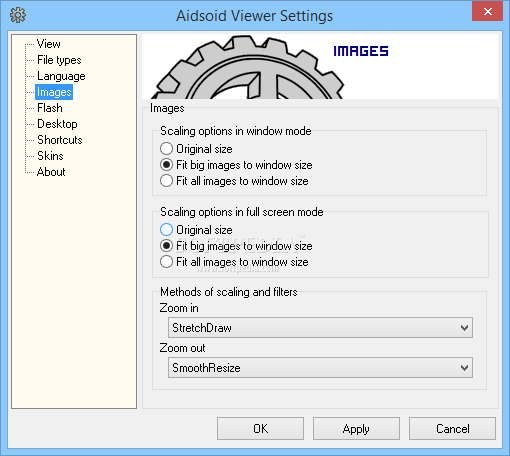510x456 pixels.
Task: Click the IMAGES header title text
Action: [361, 51]
